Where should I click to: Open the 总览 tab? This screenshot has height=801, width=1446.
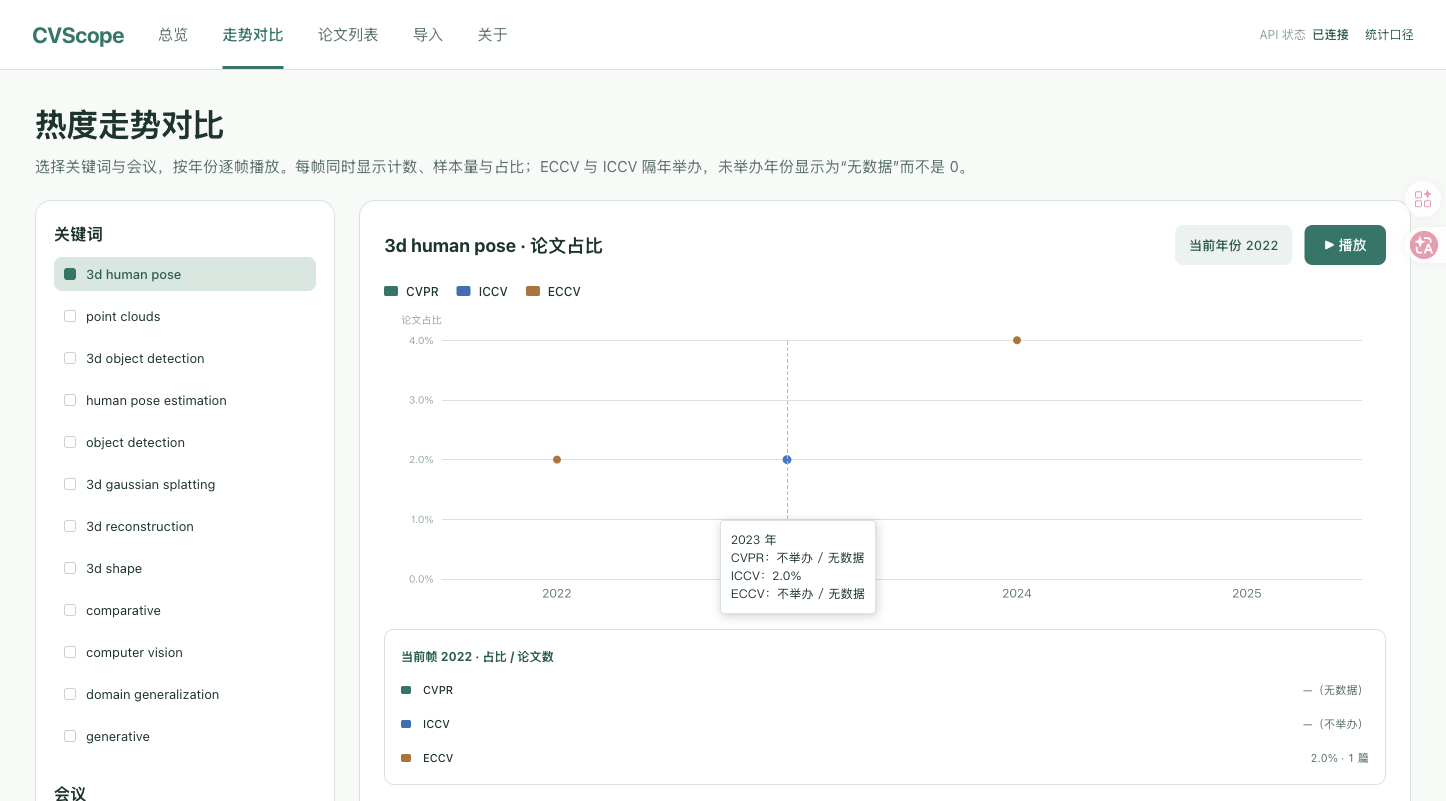[x=173, y=35]
